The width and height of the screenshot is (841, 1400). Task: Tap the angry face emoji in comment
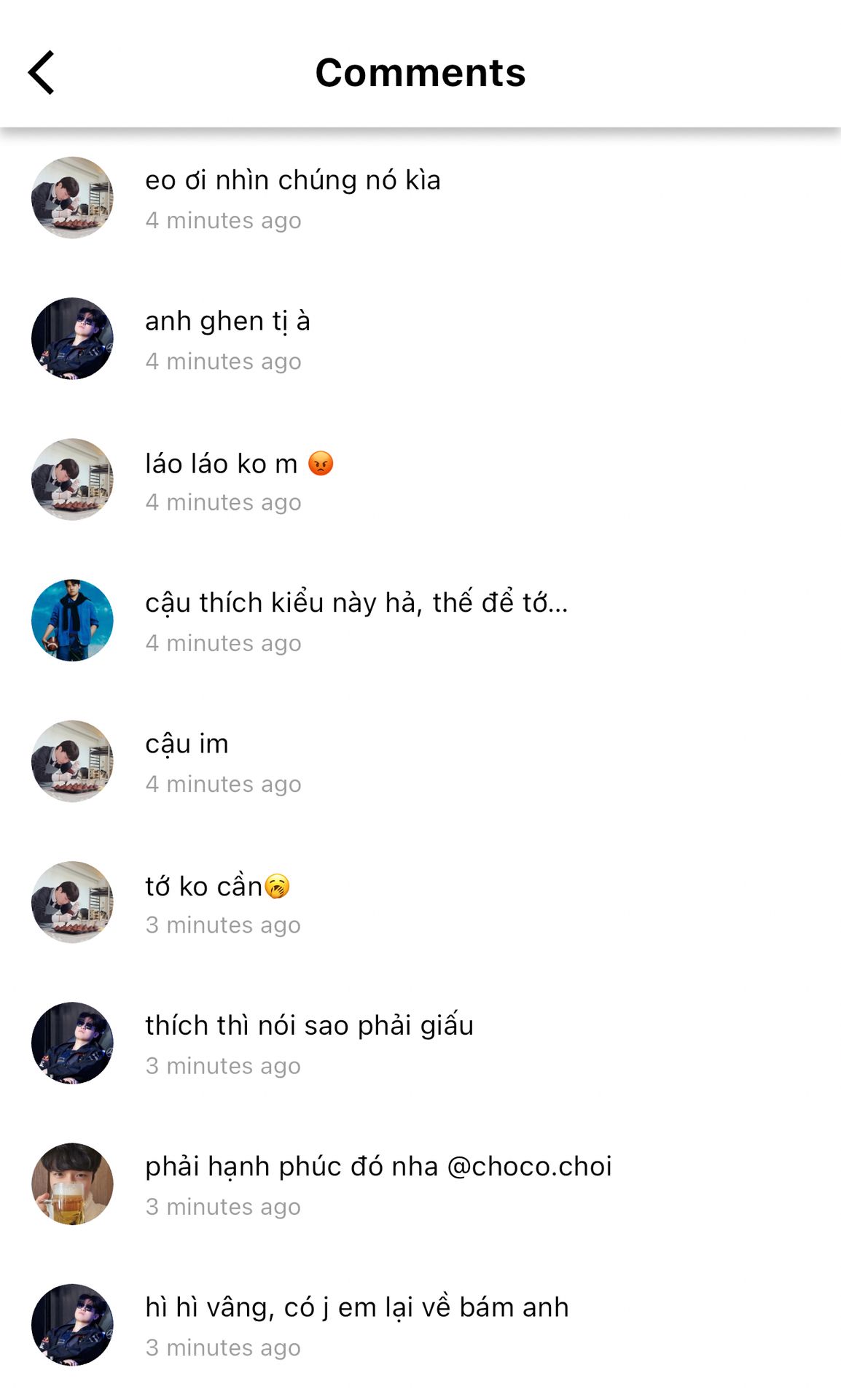[321, 463]
